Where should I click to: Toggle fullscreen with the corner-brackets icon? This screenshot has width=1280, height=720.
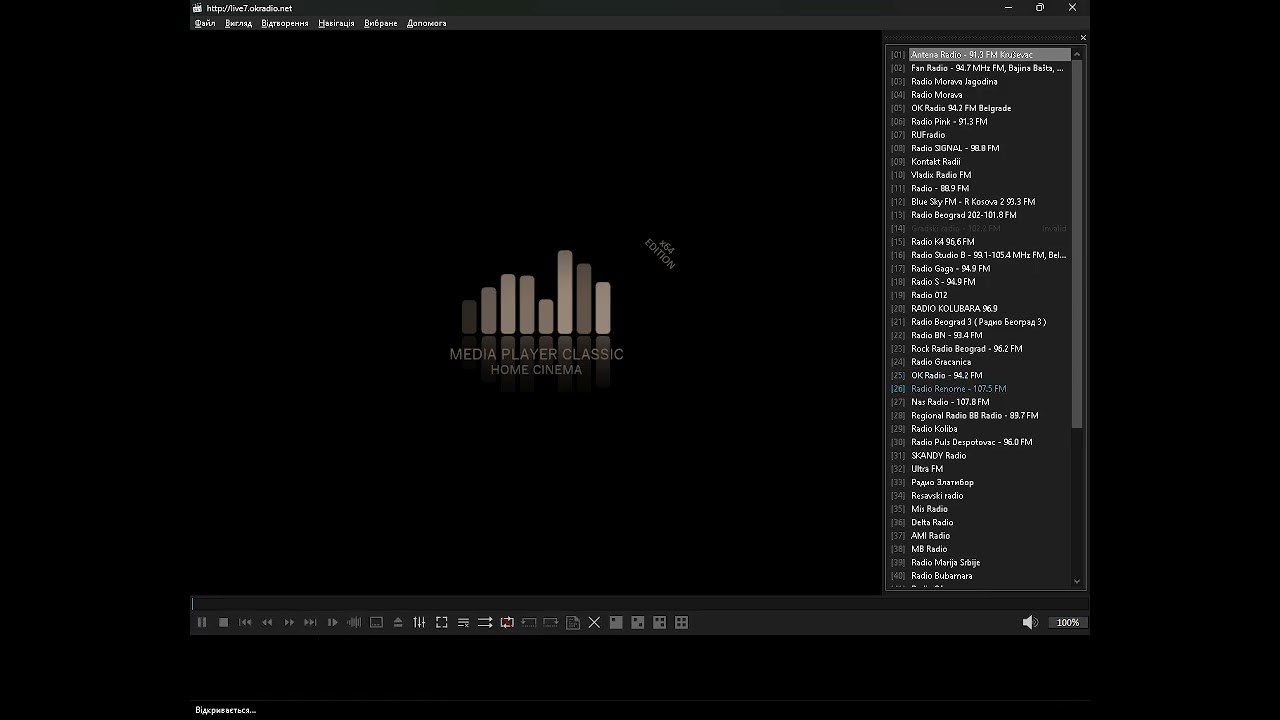(442, 622)
